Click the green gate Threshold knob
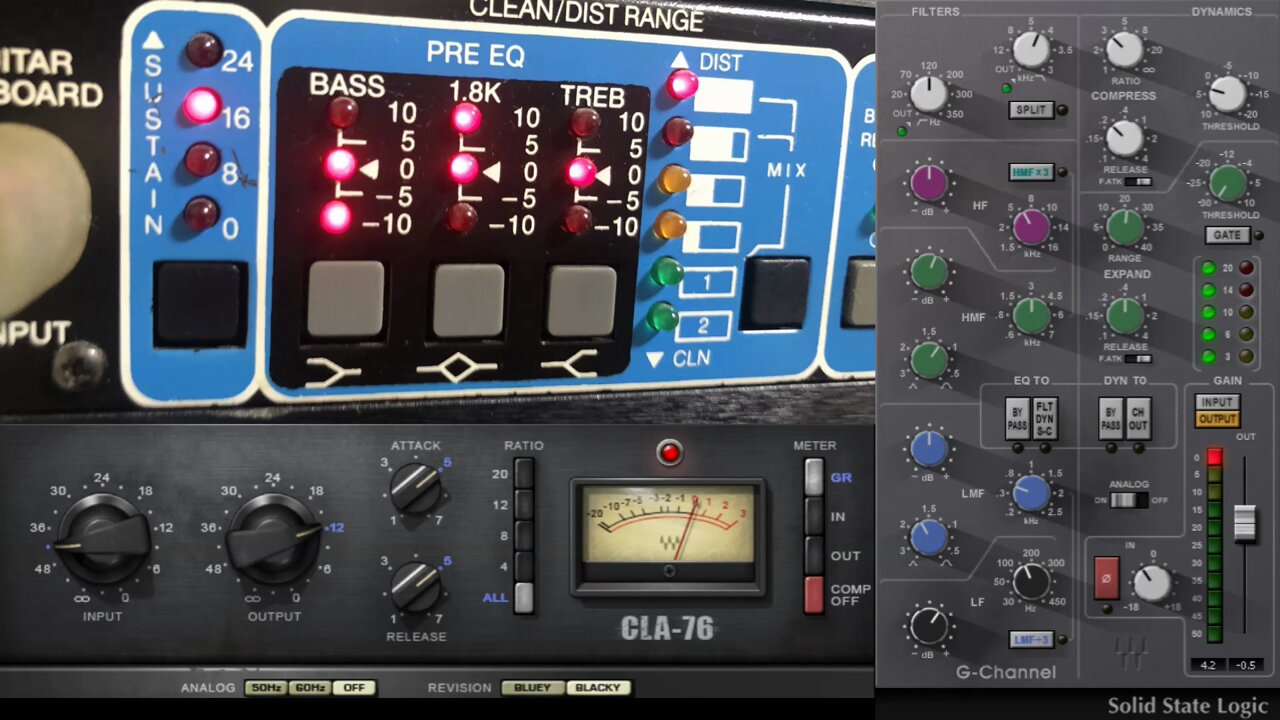This screenshot has height=720, width=1280. pos(1227,183)
